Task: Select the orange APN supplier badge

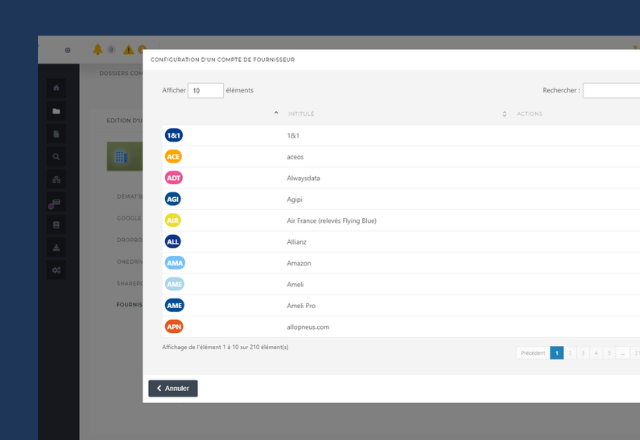Action: pos(174,327)
